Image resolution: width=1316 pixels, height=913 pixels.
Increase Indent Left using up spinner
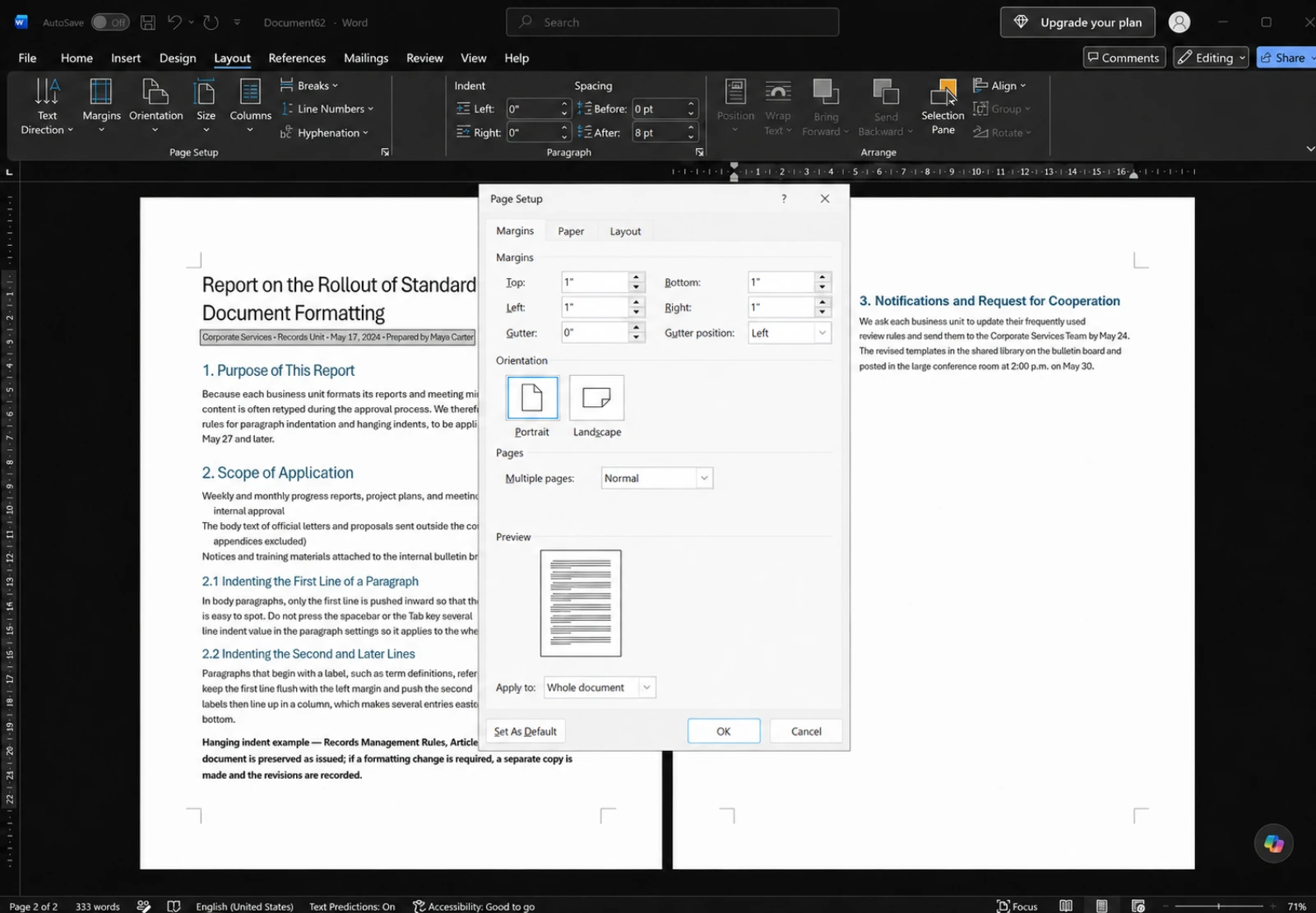564,104
